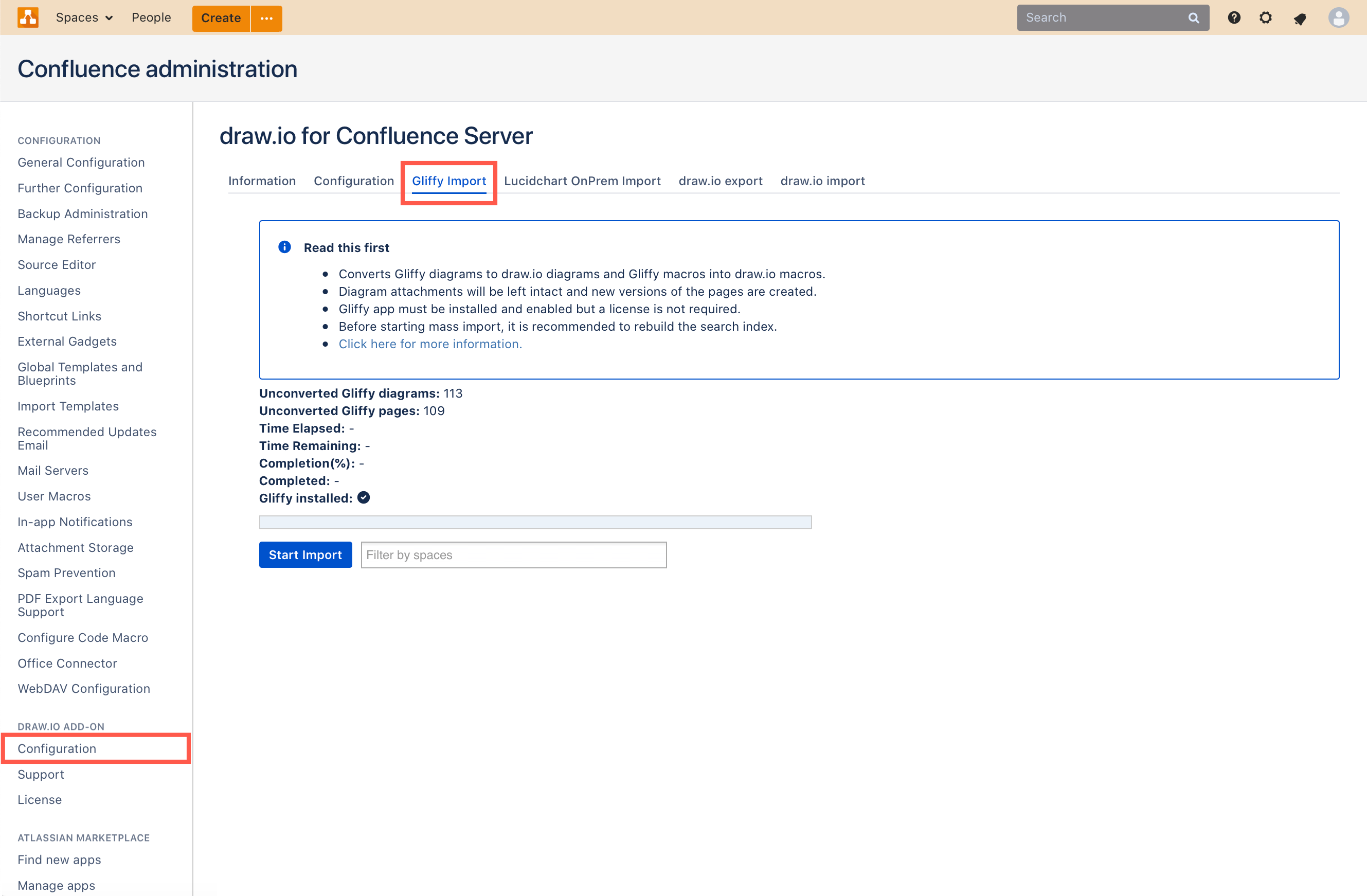Click the Start Import button
This screenshot has height=896, width=1367.
[x=304, y=555]
